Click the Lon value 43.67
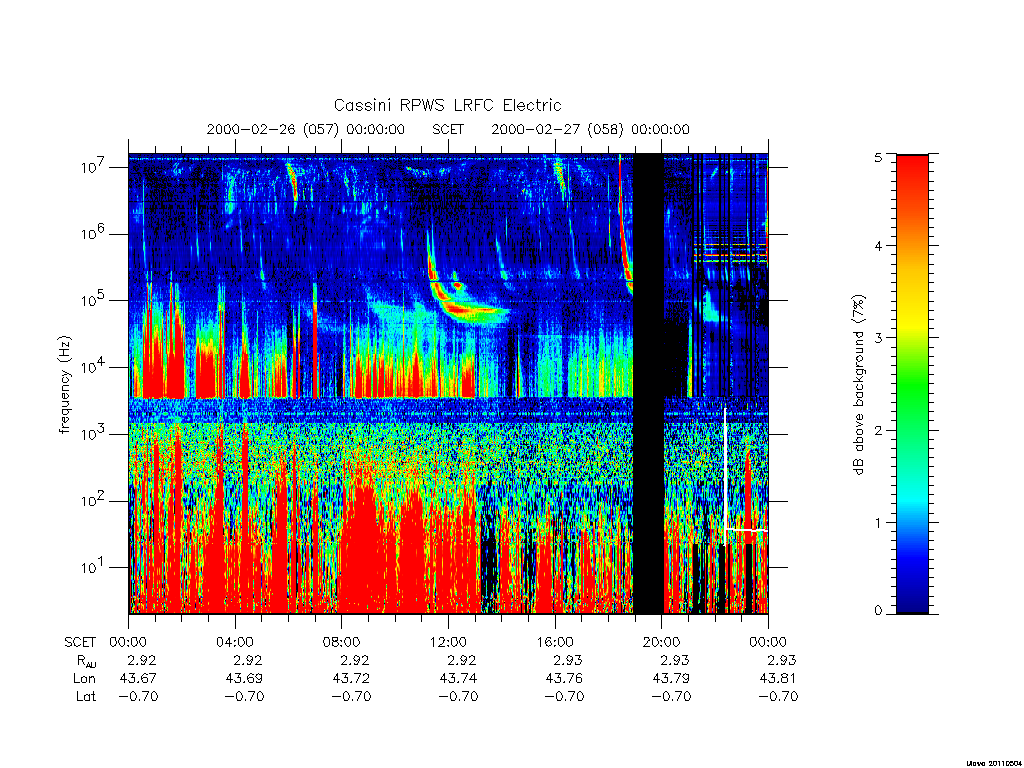The width and height of the screenshot is (1024, 768). (138, 679)
